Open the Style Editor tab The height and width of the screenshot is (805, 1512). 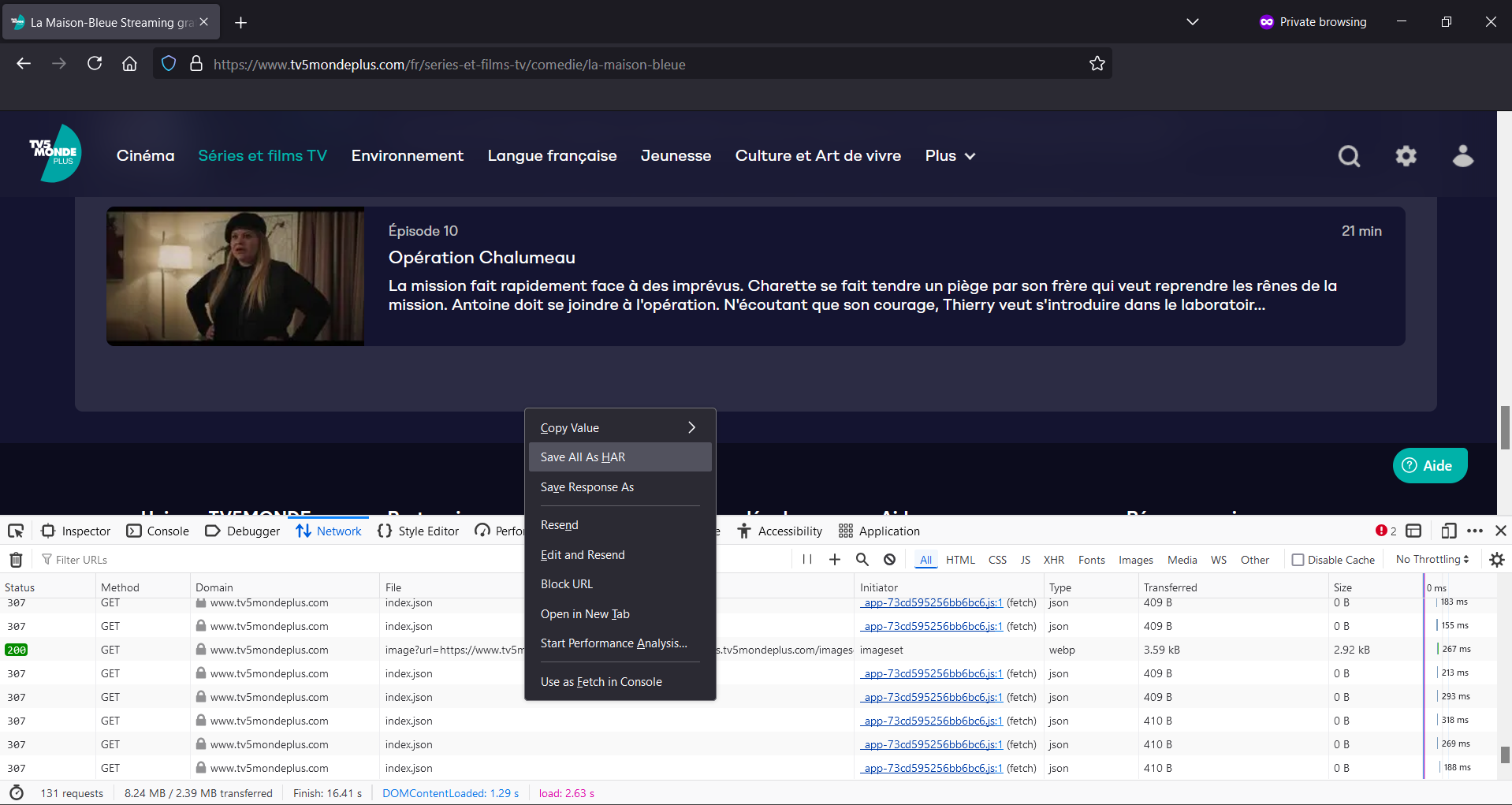[418, 531]
